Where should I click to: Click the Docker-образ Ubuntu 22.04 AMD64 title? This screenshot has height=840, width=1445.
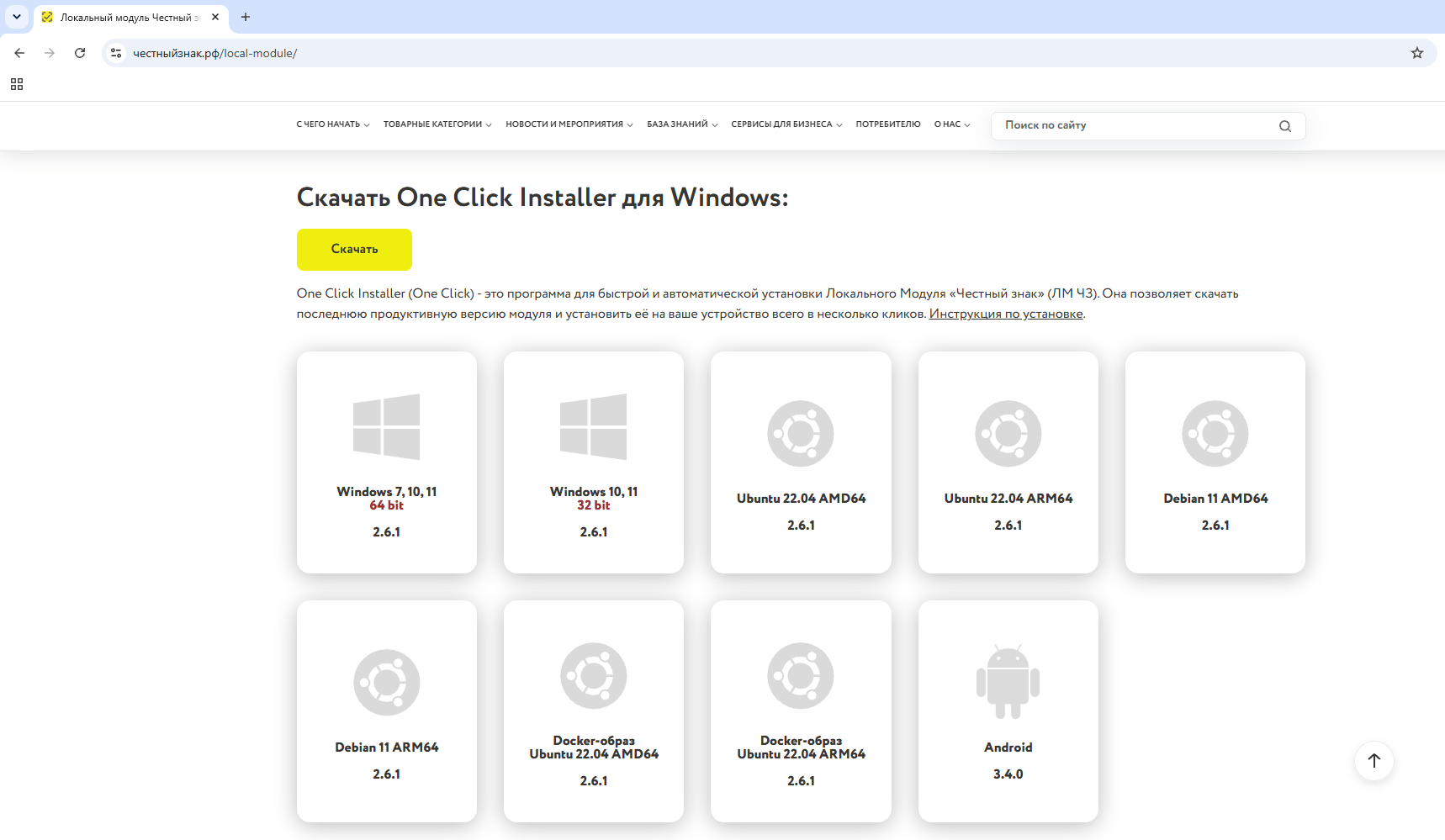point(594,748)
